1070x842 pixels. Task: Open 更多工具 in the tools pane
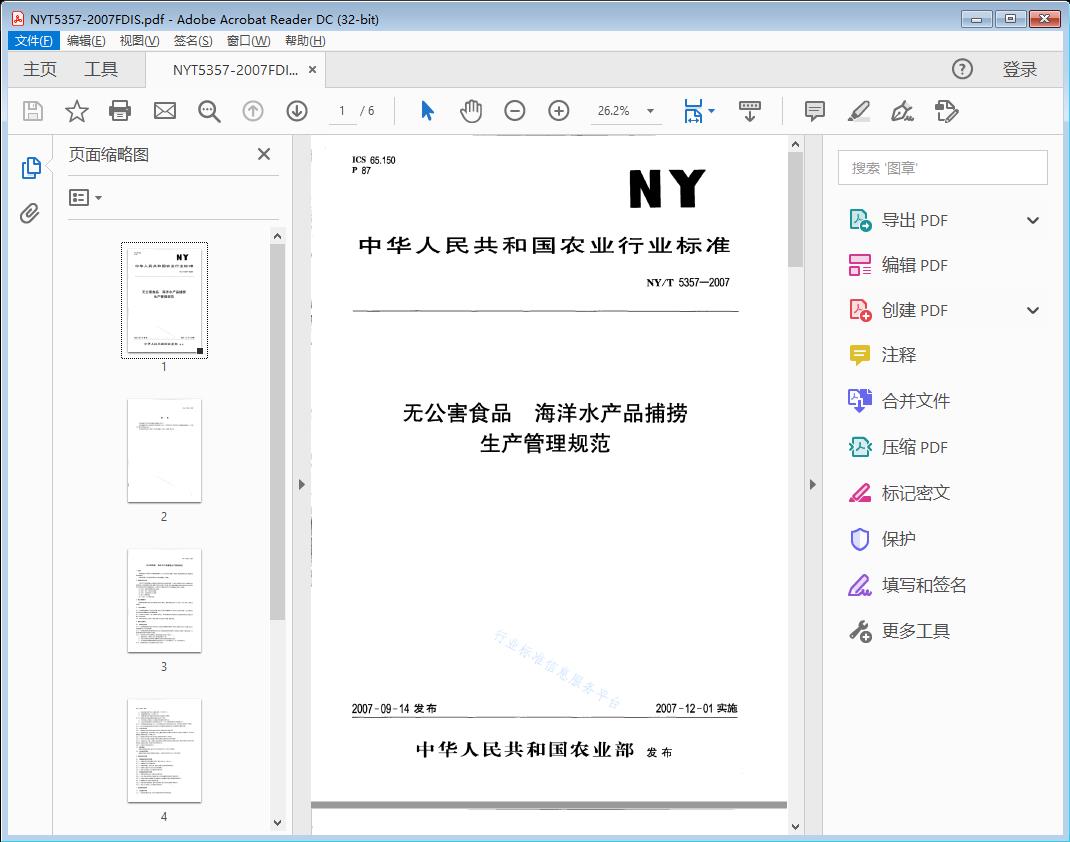[x=915, y=631]
